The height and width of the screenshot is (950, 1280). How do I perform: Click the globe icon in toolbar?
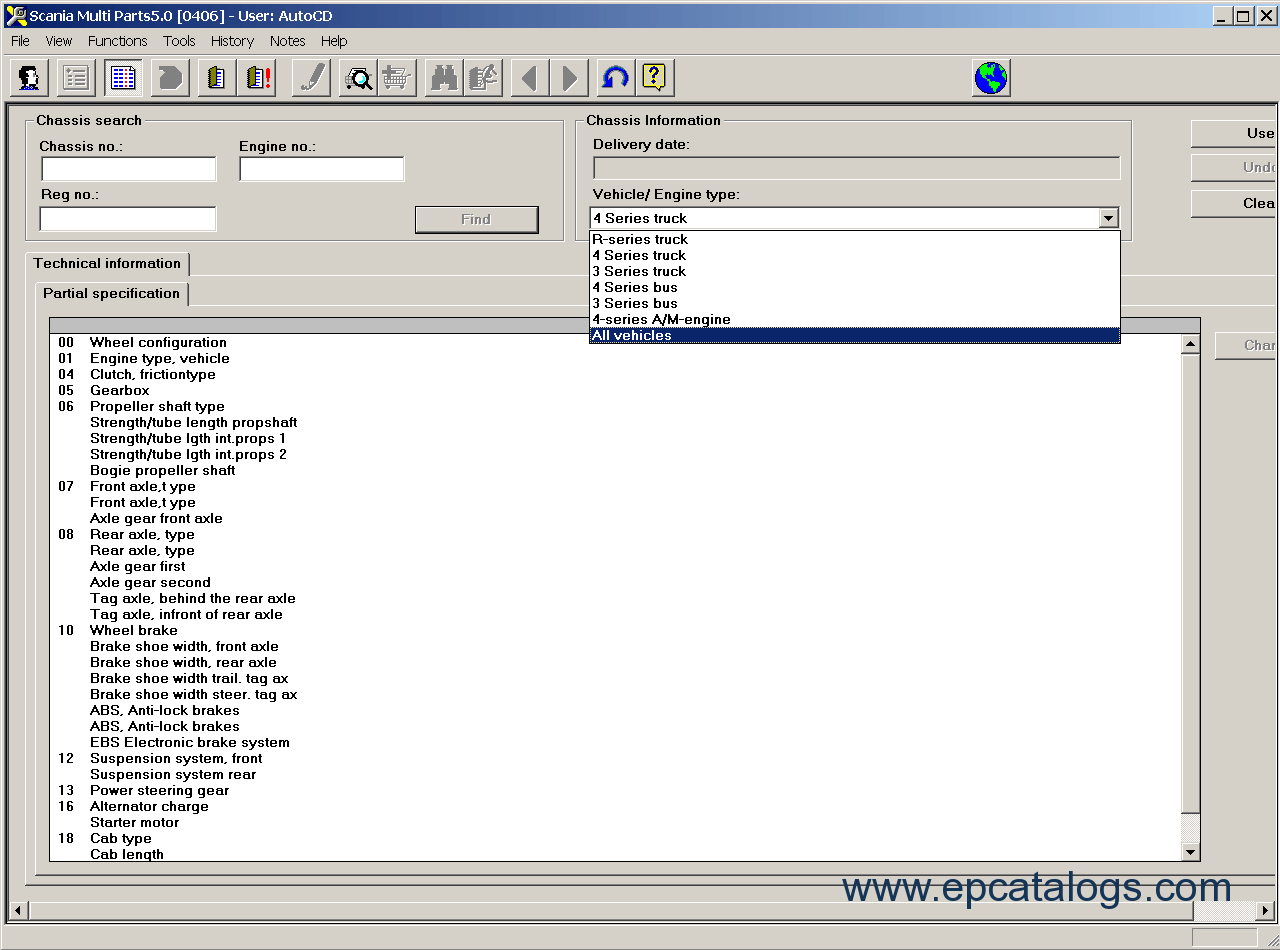click(x=990, y=78)
